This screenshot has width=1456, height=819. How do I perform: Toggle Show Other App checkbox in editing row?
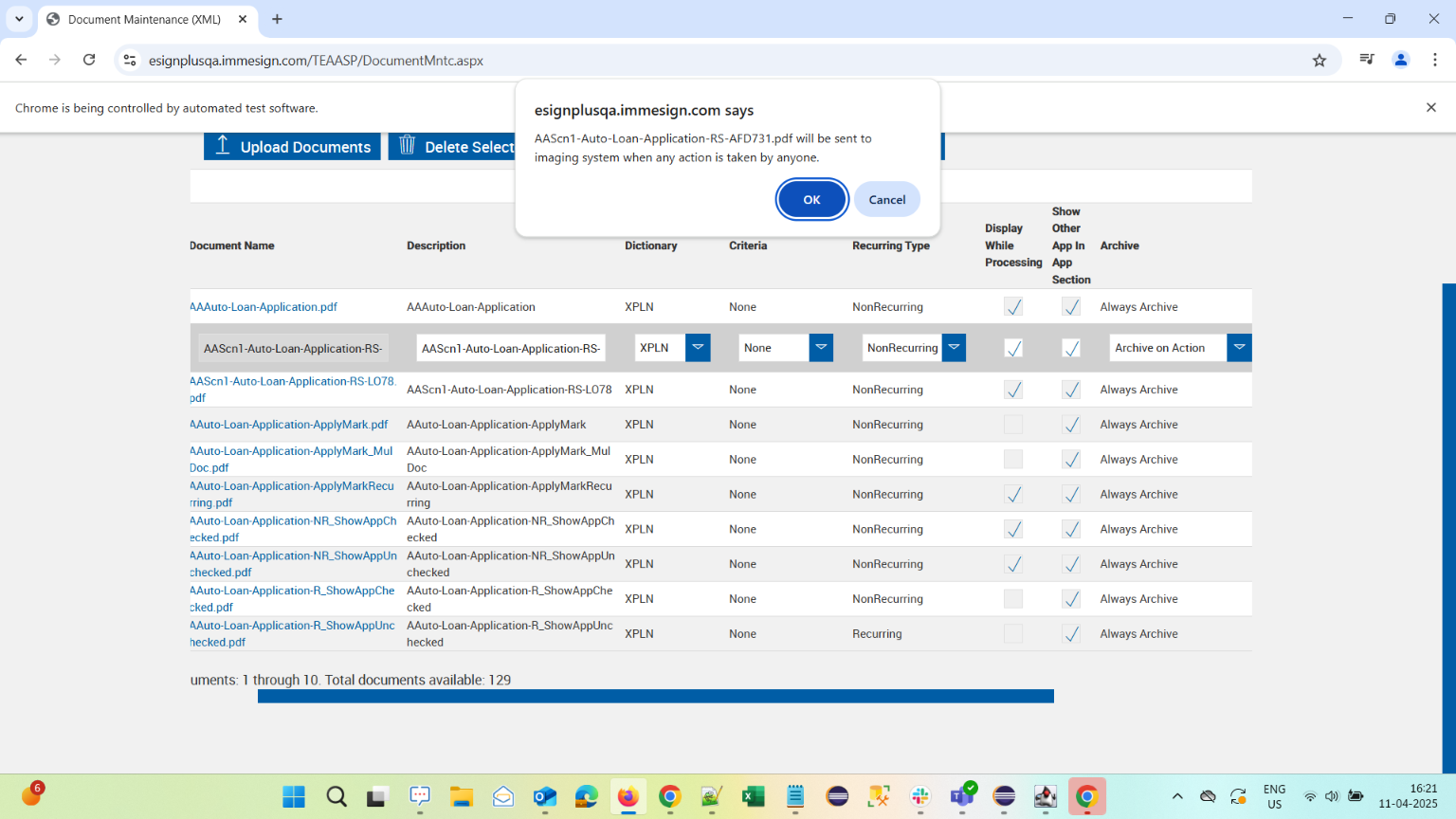pyautogui.click(x=1071, y=348)
